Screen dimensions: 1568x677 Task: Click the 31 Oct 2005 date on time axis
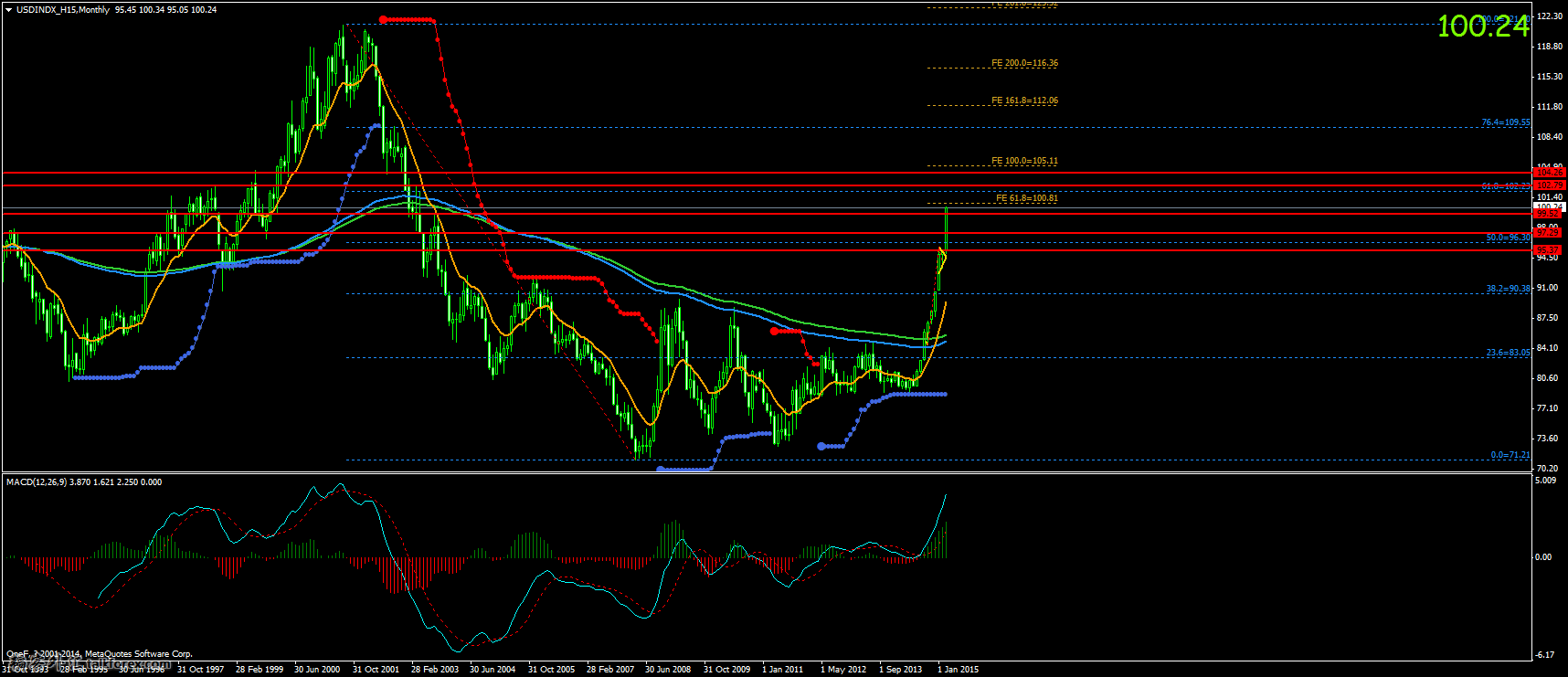[551, 670]
